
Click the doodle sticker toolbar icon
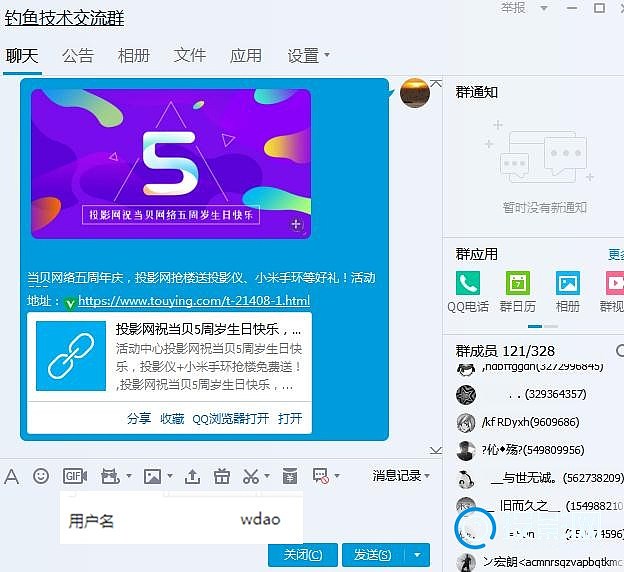point(110,476)
